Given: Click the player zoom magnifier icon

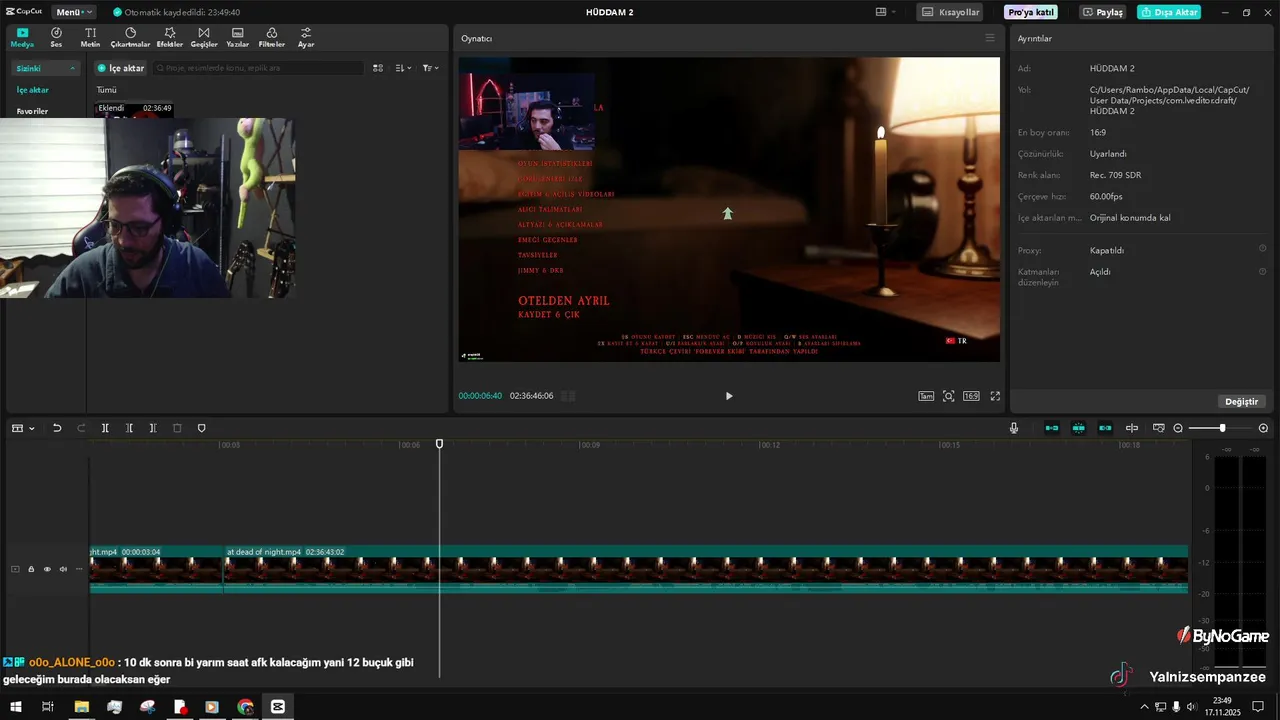Looking at the screenshot, I should tap(948, 396).
